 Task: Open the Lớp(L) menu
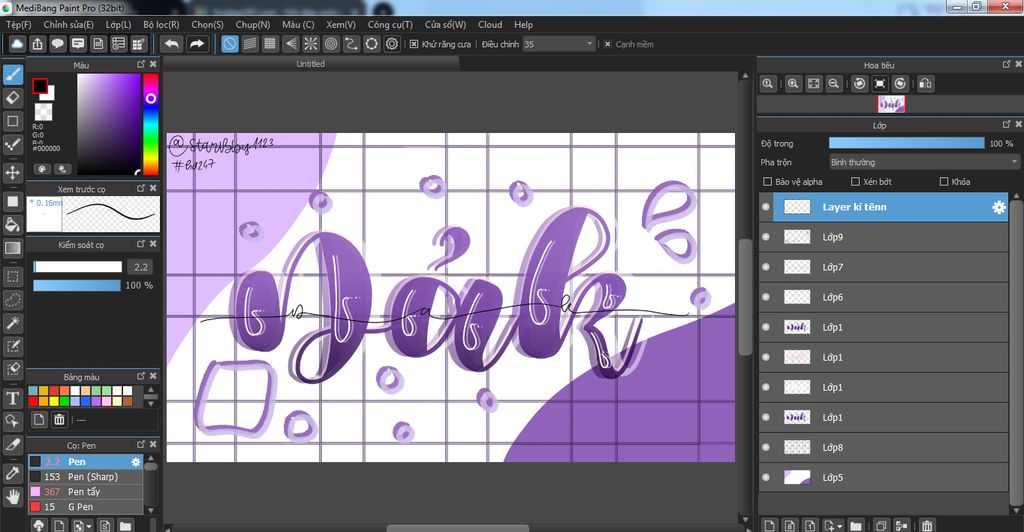(x=118, y=25)
